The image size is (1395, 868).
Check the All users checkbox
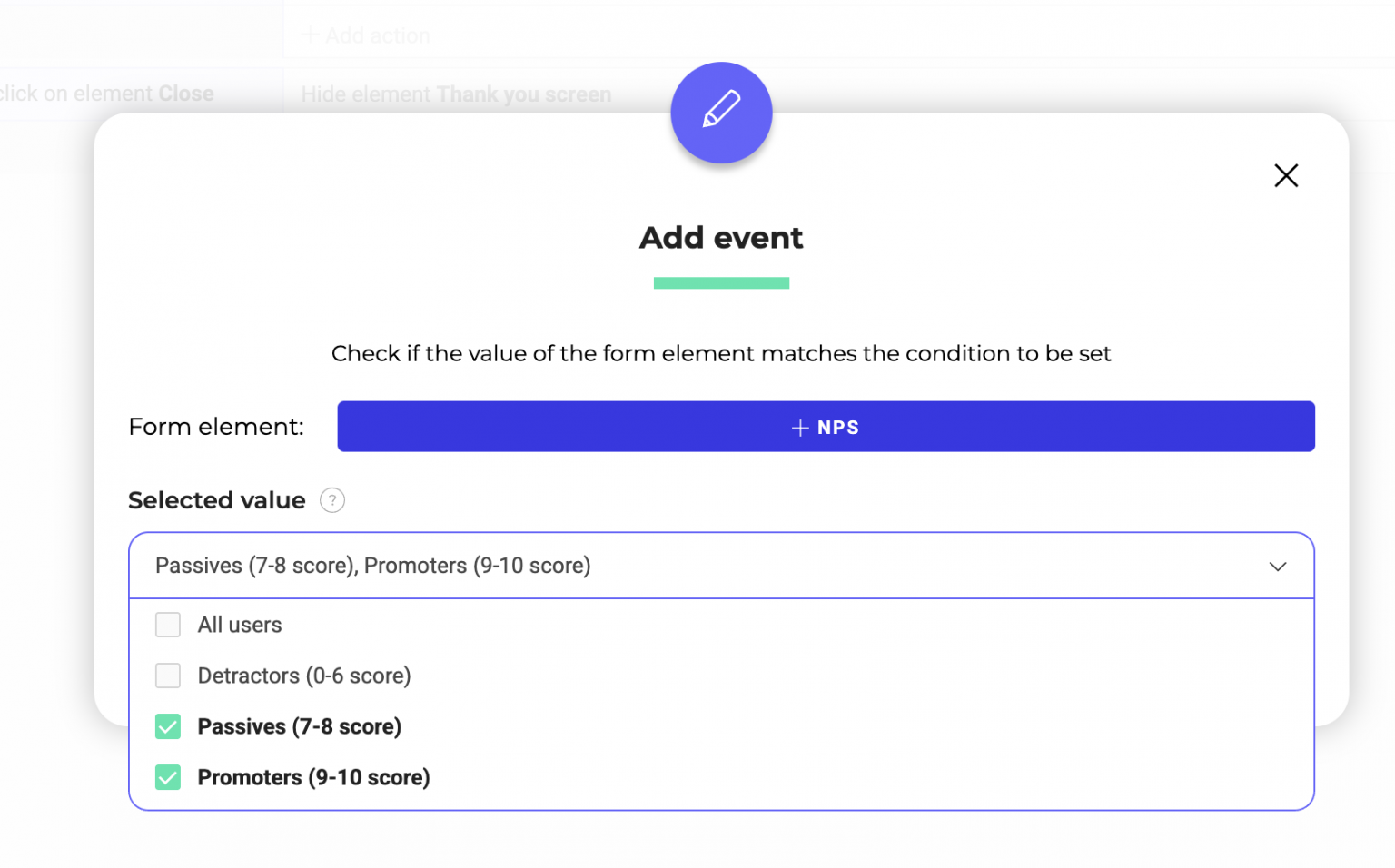tap(168, 625)
